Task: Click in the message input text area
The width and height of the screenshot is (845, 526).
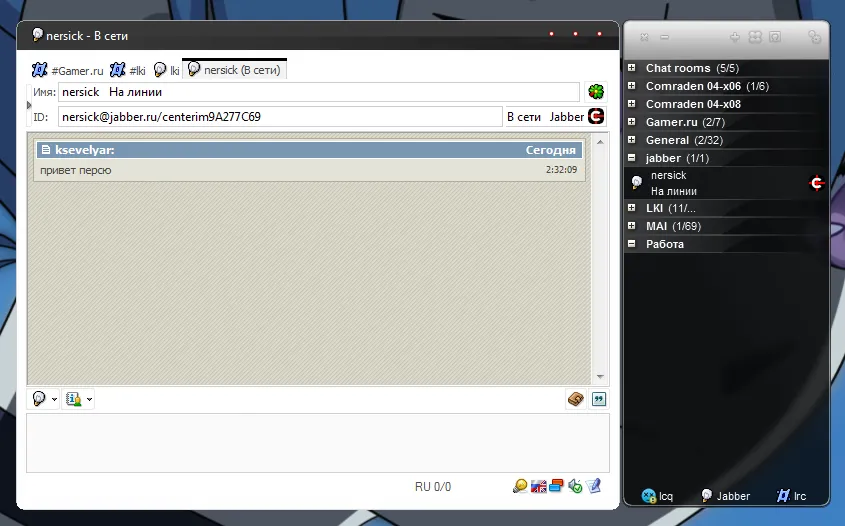Action: [317, 442]
